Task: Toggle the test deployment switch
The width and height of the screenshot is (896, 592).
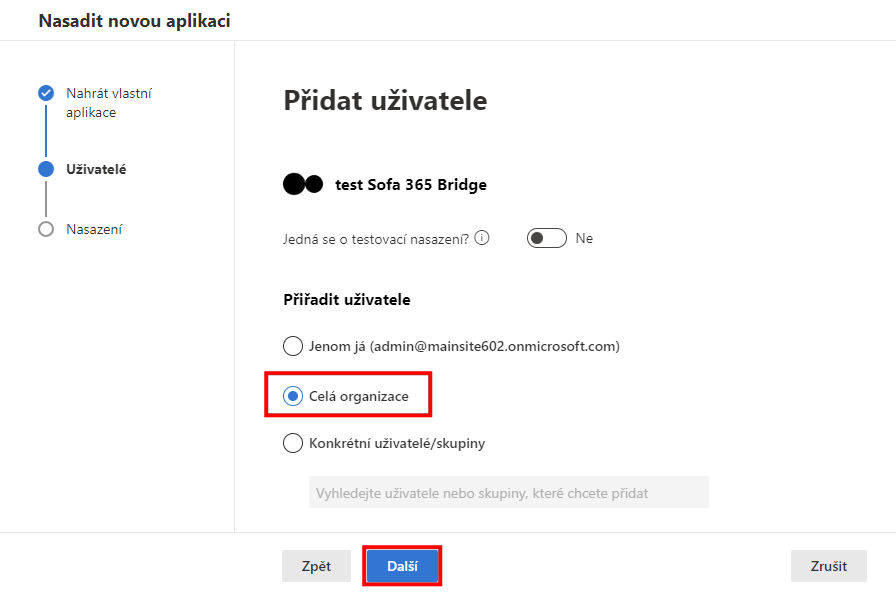Action: (x=547, y=238)
